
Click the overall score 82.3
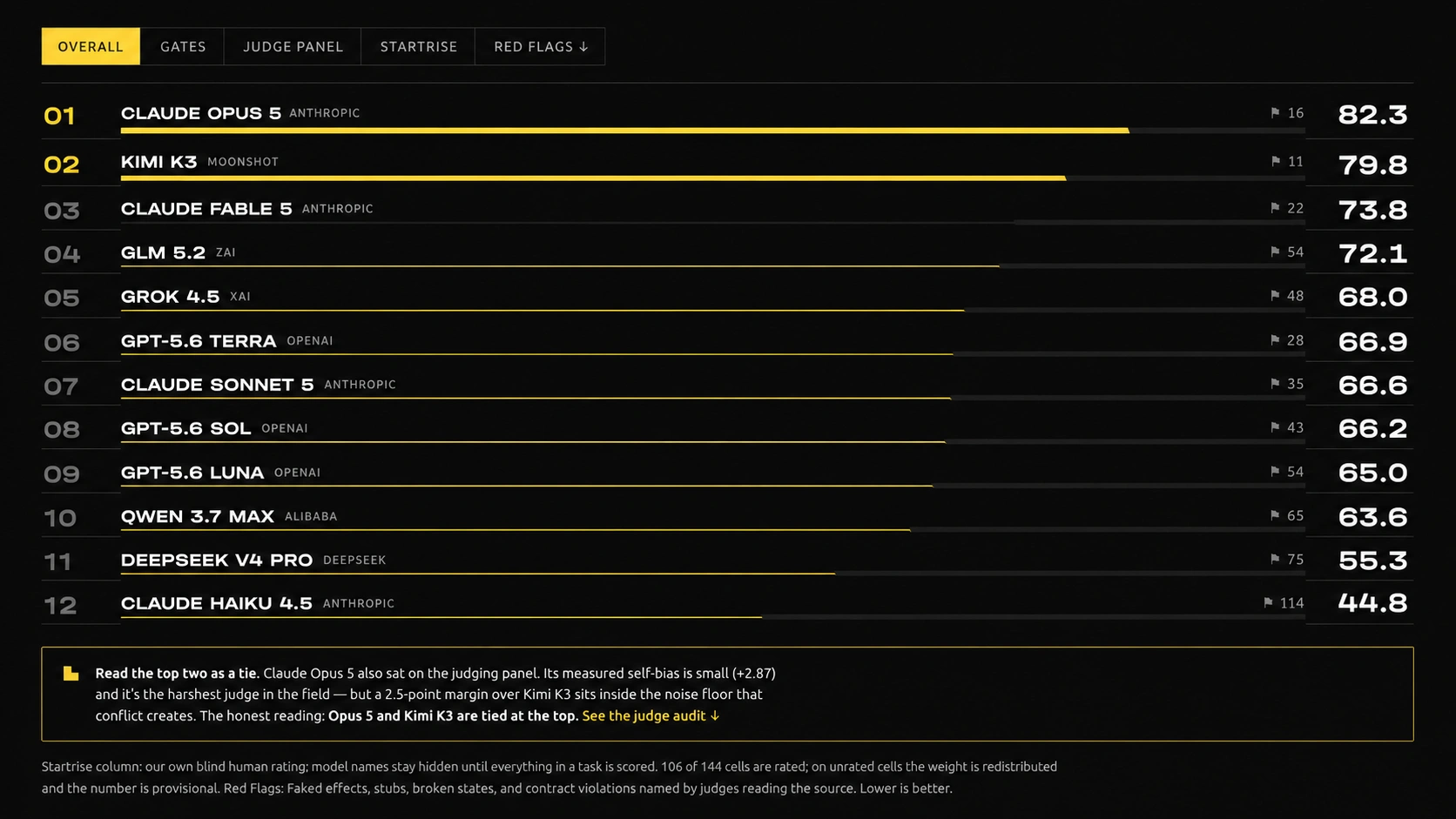click(x=1372, y=115)
